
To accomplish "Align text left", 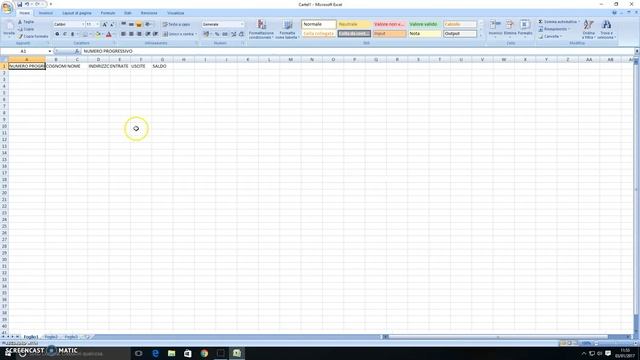I will tap(123, 34).
